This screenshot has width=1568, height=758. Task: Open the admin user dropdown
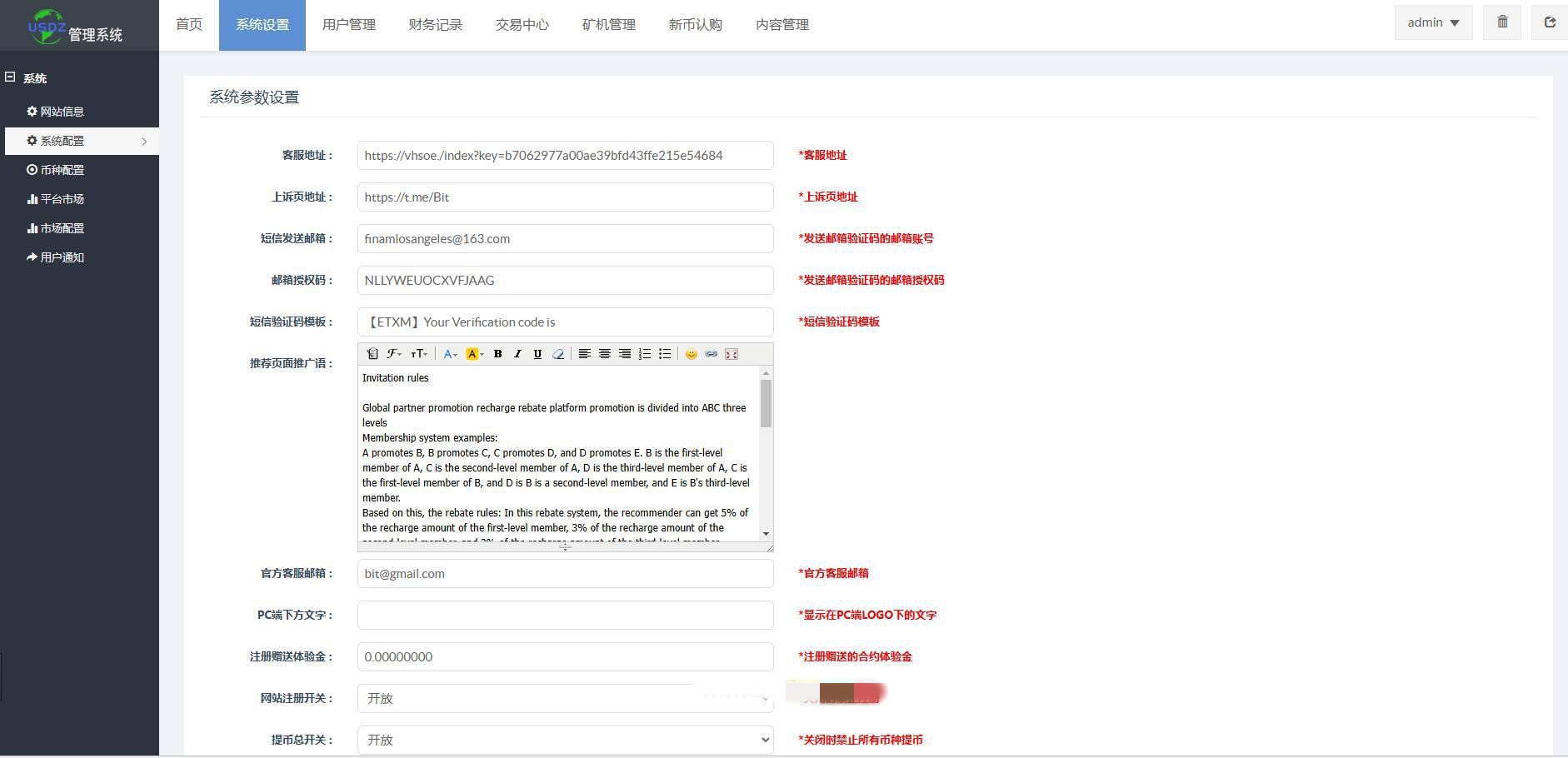coord(1433,22)
